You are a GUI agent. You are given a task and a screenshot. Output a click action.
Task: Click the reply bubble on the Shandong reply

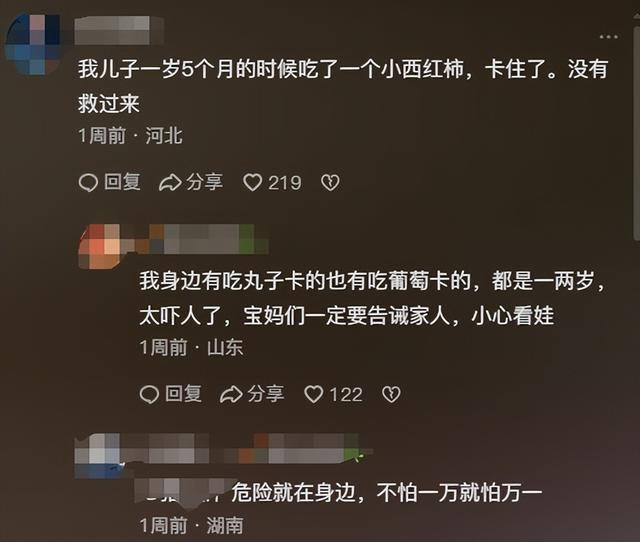(149, 394)
